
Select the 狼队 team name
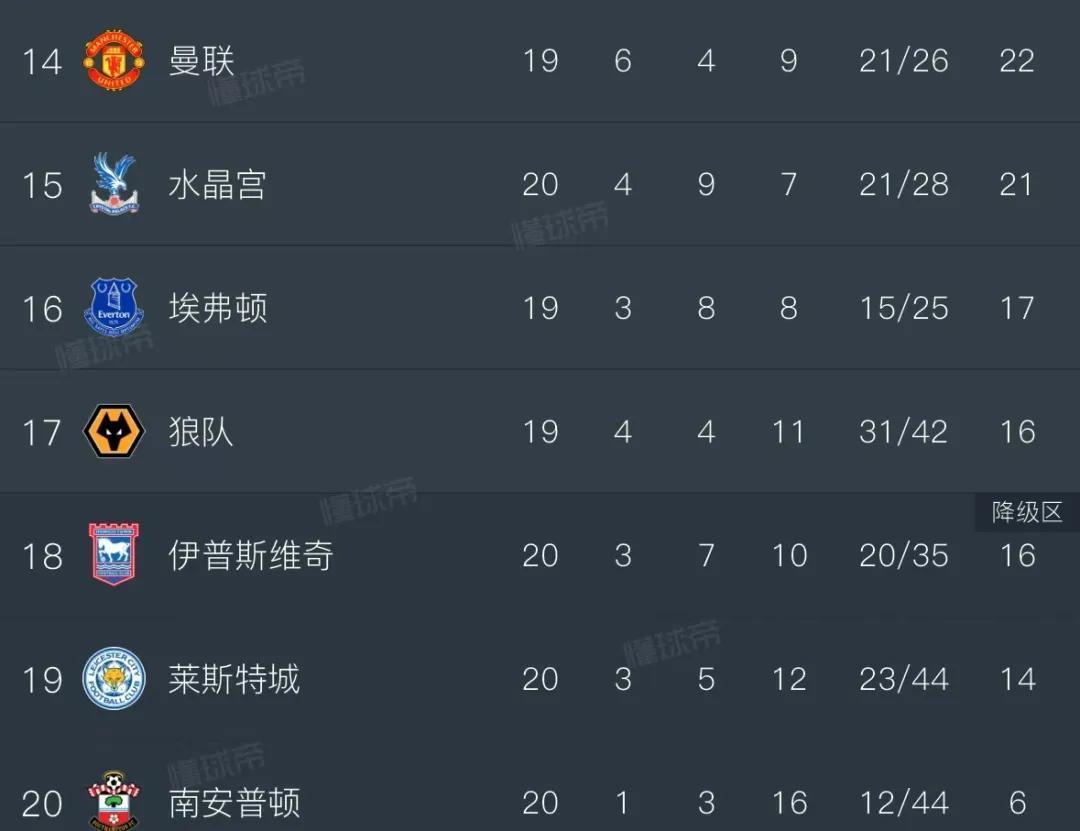point(198,432)
